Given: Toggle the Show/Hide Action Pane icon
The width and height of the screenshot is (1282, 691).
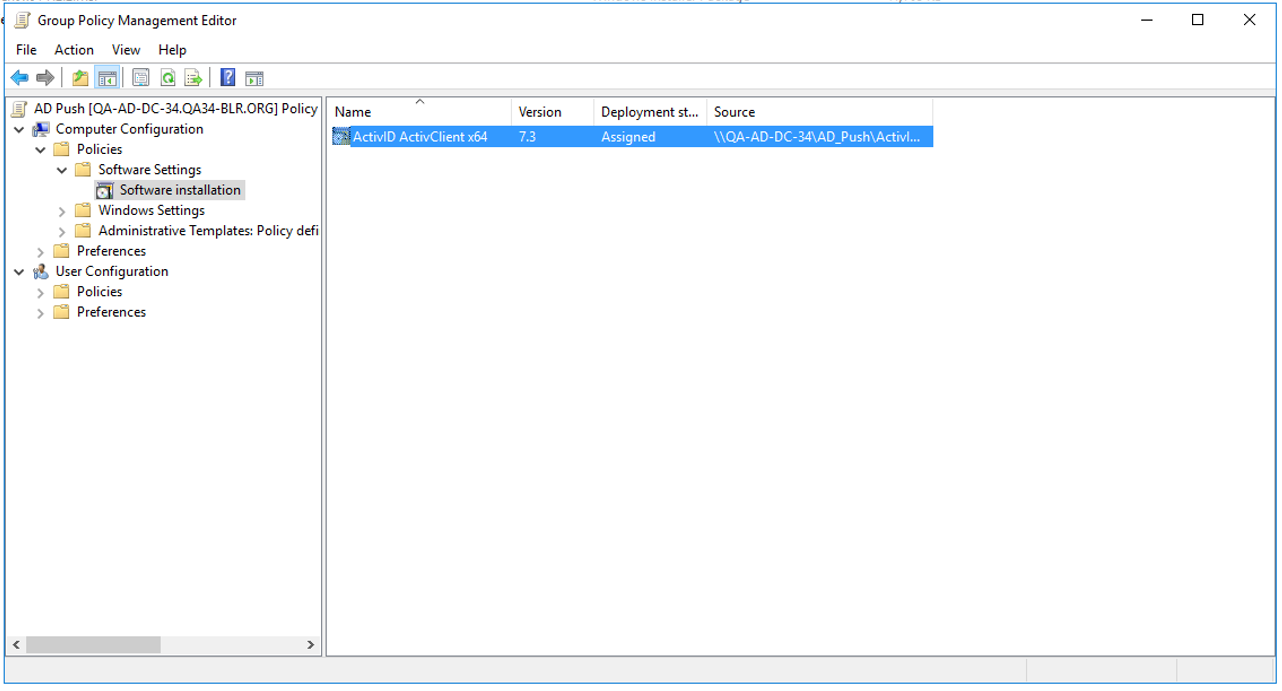Looking at the screenshot, I should tap(254, 77).
